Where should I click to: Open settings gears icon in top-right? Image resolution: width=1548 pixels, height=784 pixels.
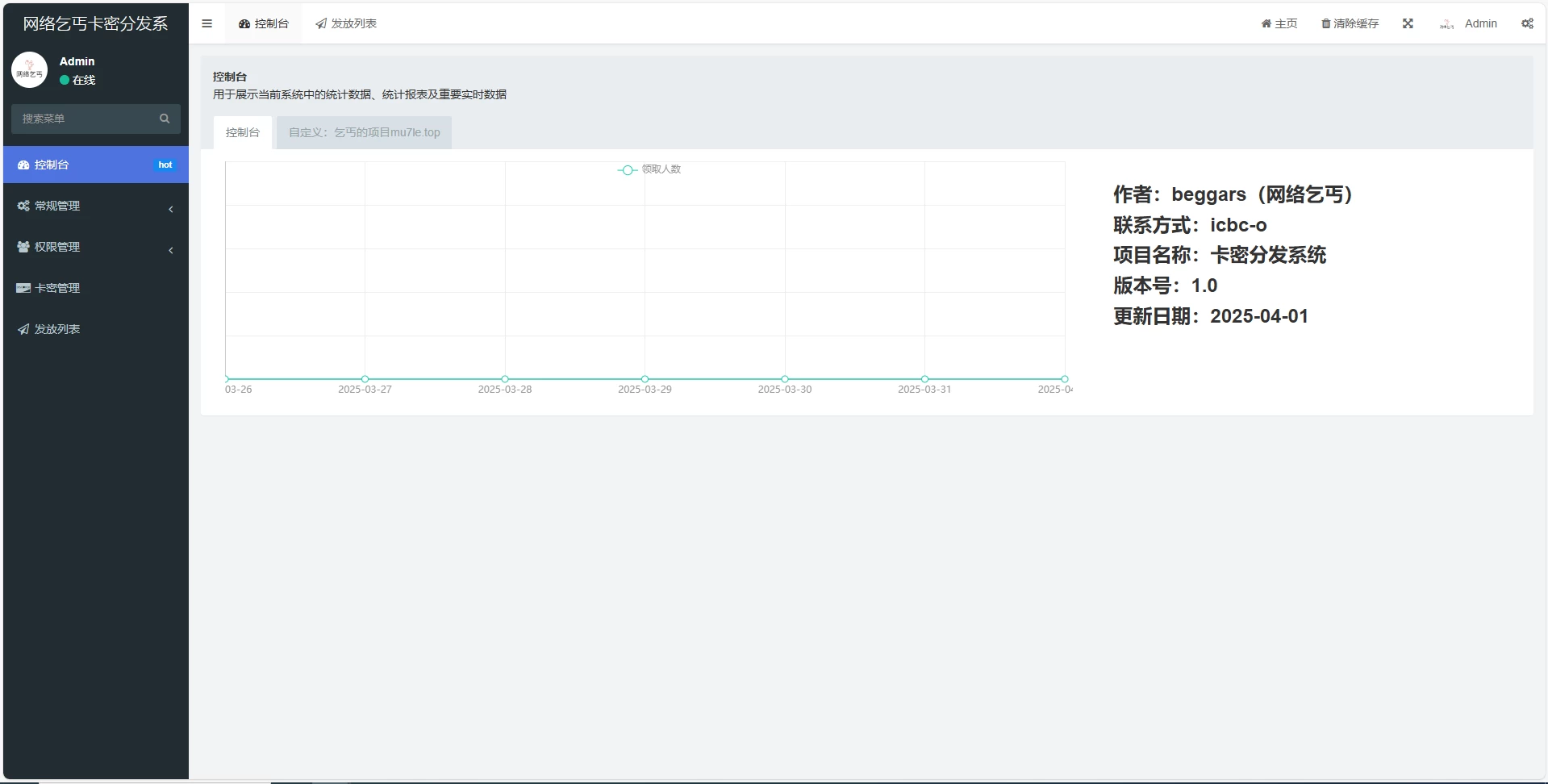pos(1527,23)
